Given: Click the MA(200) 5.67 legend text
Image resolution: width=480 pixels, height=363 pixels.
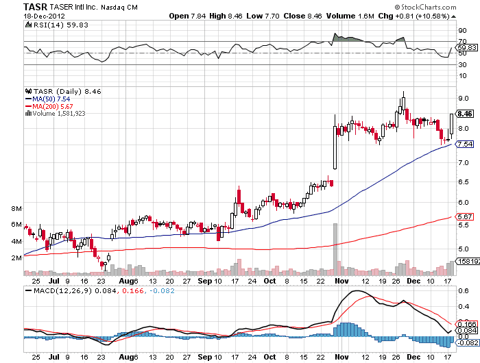Looking at the screenshot, I should tap(53, 107).
